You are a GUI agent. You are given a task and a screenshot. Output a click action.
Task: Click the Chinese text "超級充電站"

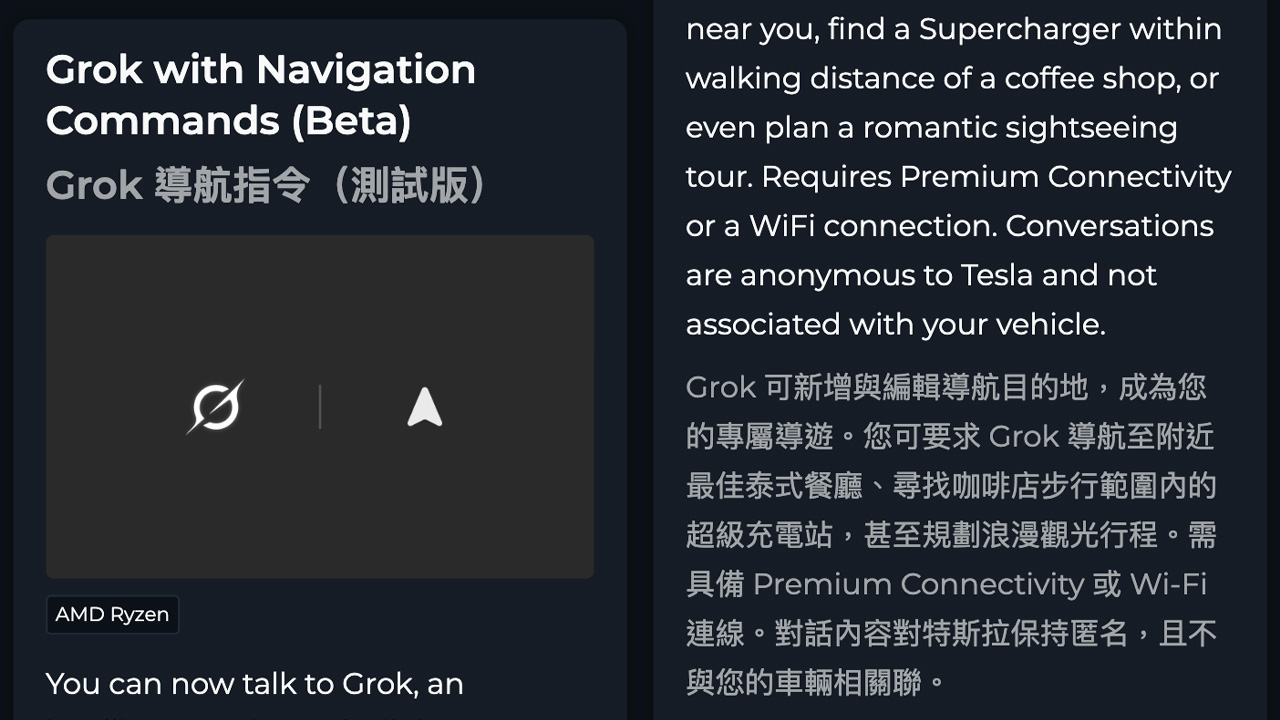coord(759,535)
